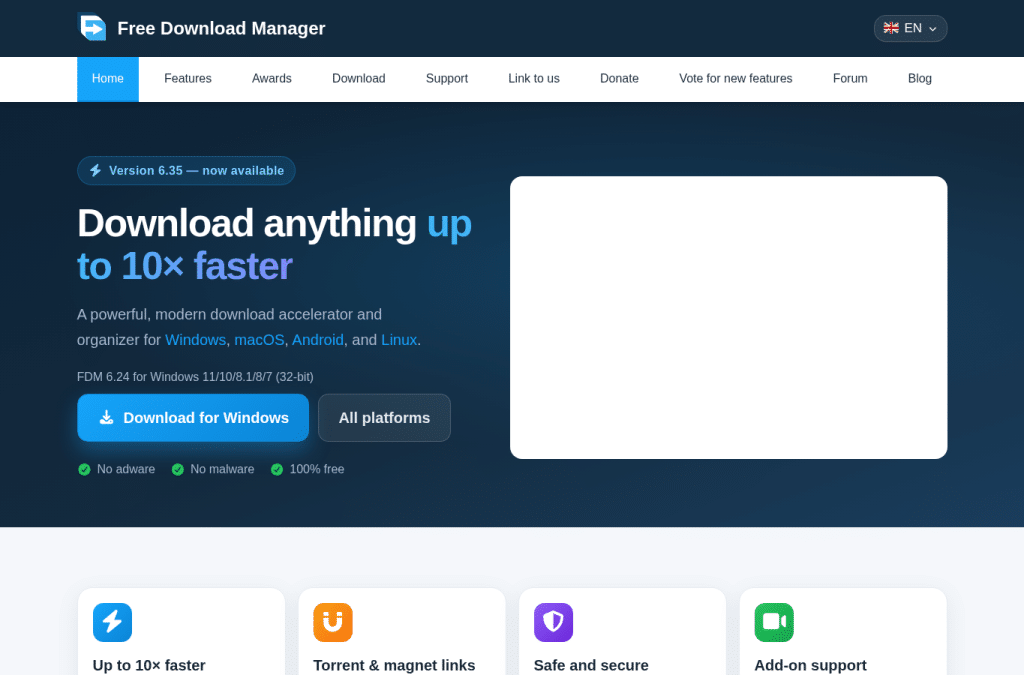
Task: Click the UK flag icon
Action: 891,28
